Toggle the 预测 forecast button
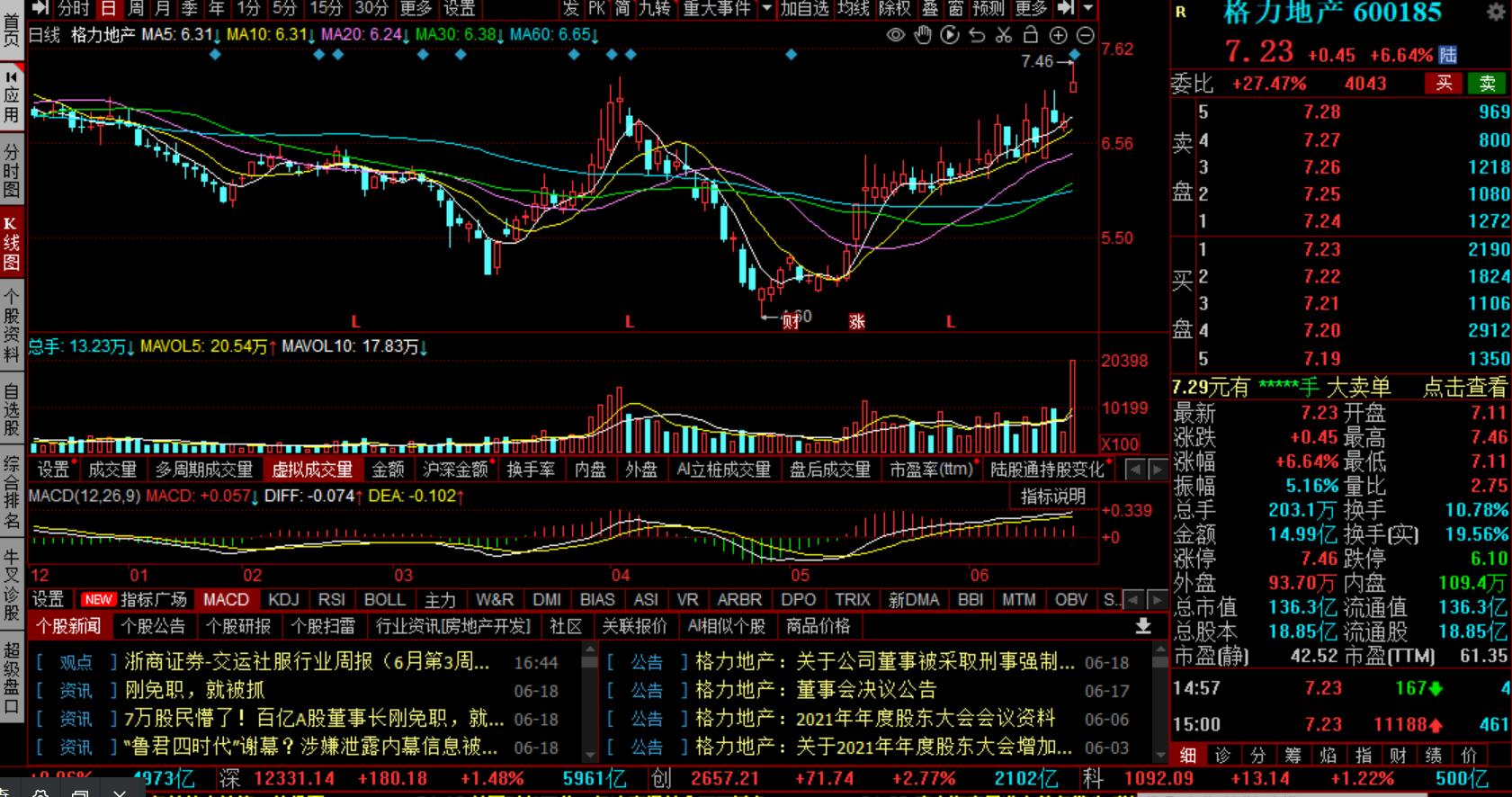Screen dimensions: 1512x797 tap(988, 9)
